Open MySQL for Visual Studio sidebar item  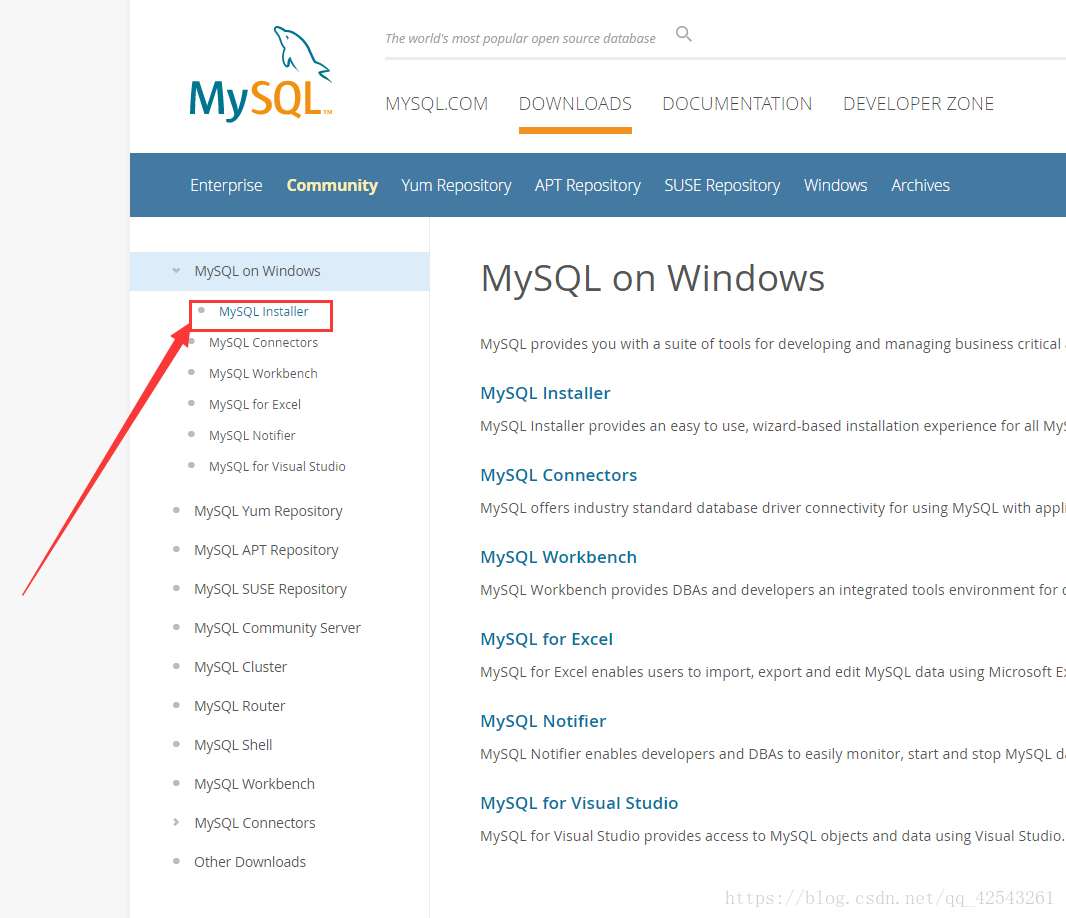click(x=277, y=466)
